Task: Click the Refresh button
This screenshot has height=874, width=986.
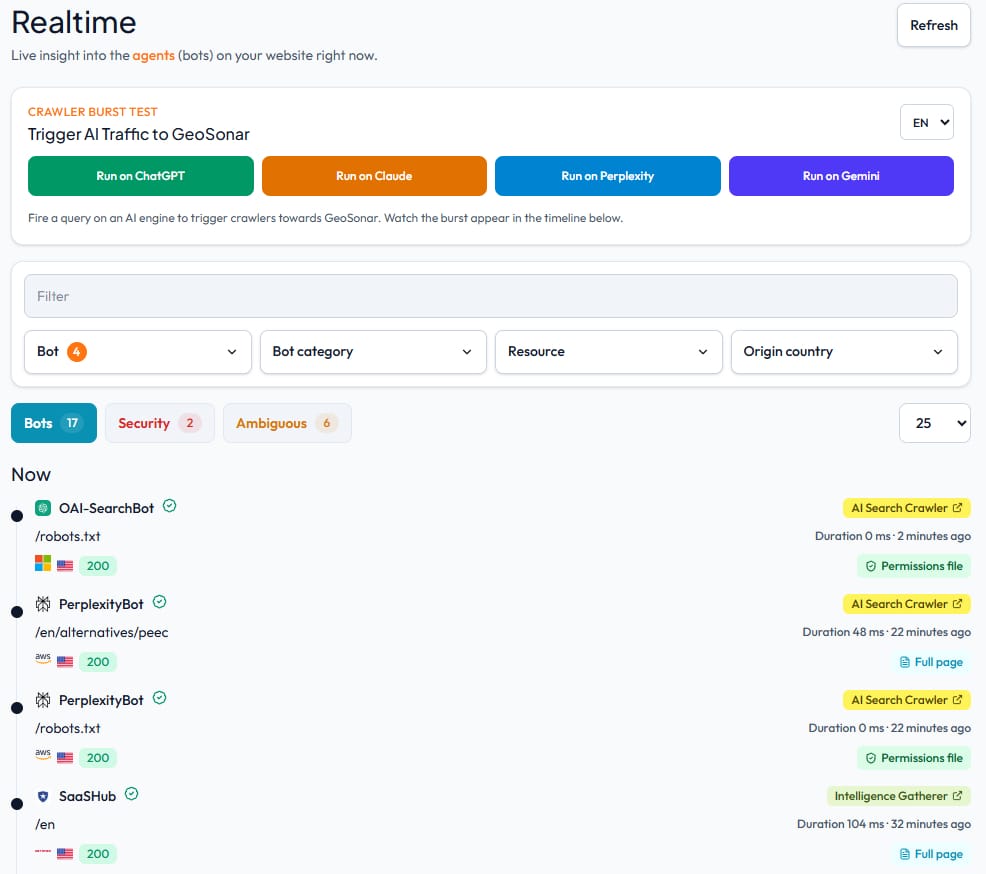Action: 934,25
